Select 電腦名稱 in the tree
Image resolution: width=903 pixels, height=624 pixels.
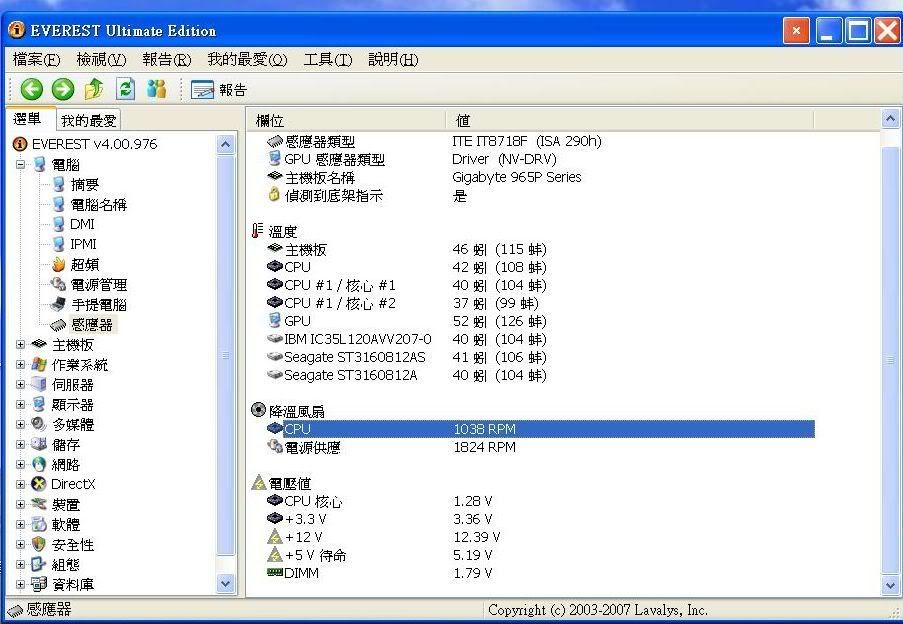98,204
